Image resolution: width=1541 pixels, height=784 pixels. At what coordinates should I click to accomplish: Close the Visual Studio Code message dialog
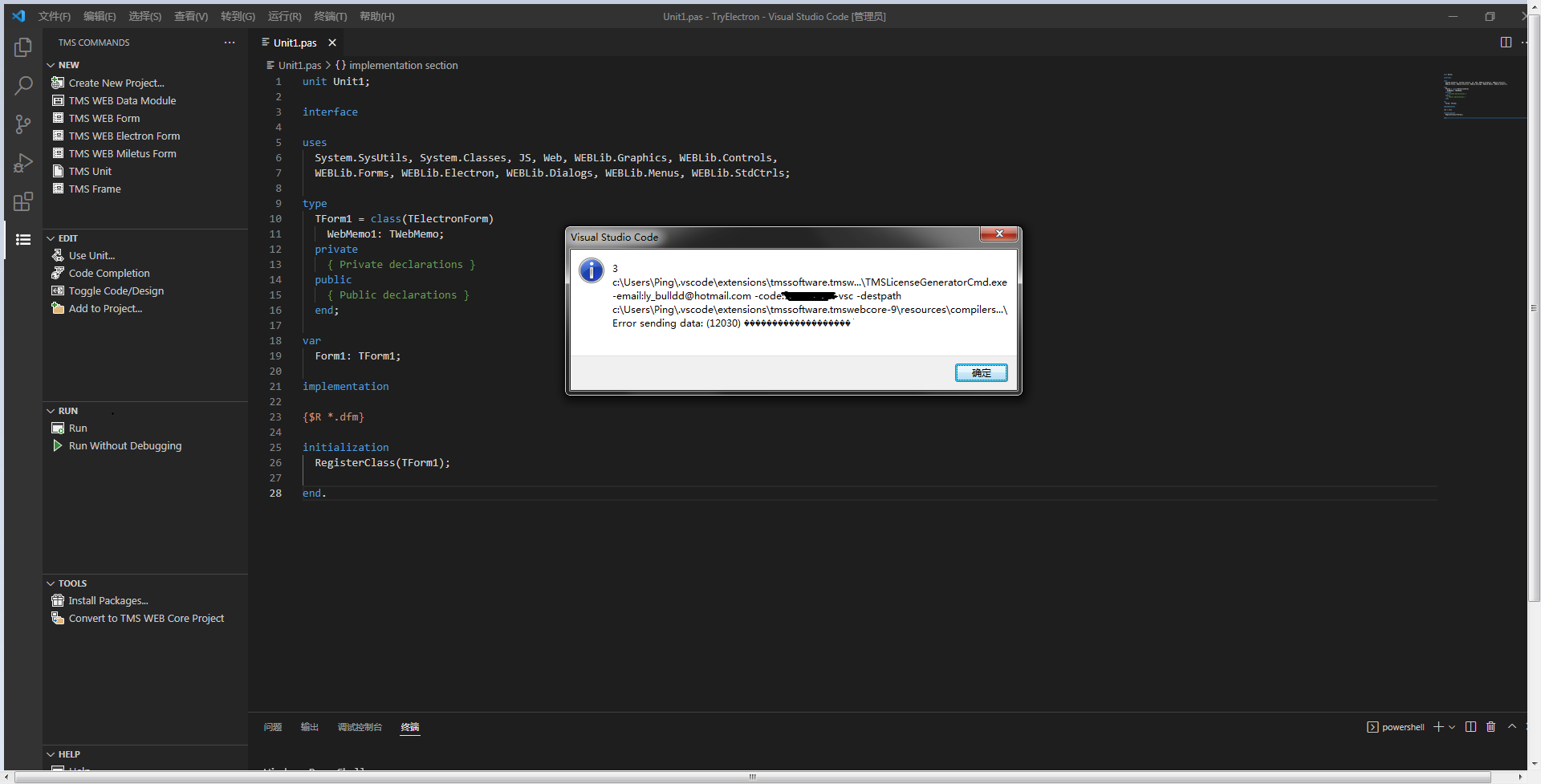point(999,234)
